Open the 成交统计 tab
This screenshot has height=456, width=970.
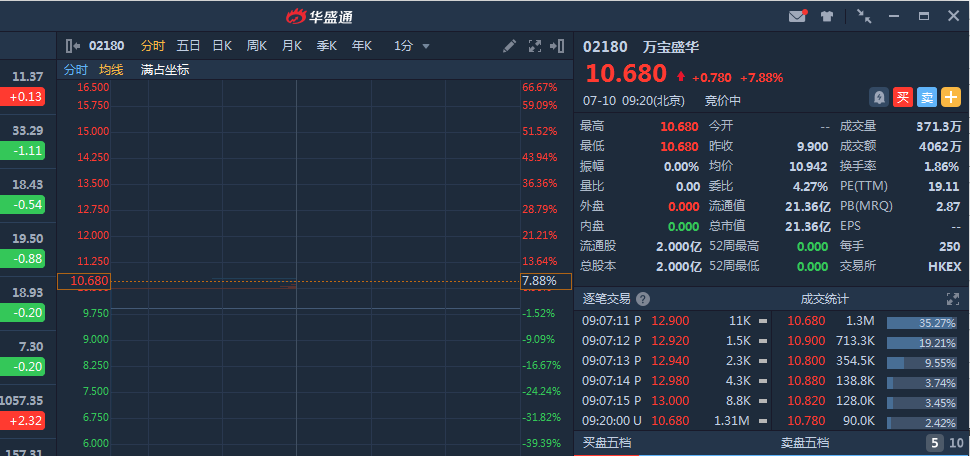[x=825, y=299]
